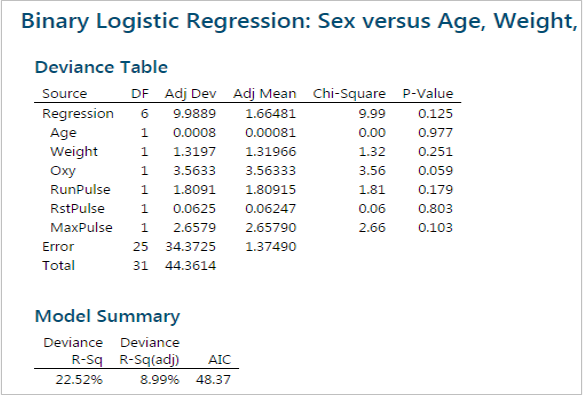Click the Regression Chi-Square value 9.99

[x=372, y=114]
